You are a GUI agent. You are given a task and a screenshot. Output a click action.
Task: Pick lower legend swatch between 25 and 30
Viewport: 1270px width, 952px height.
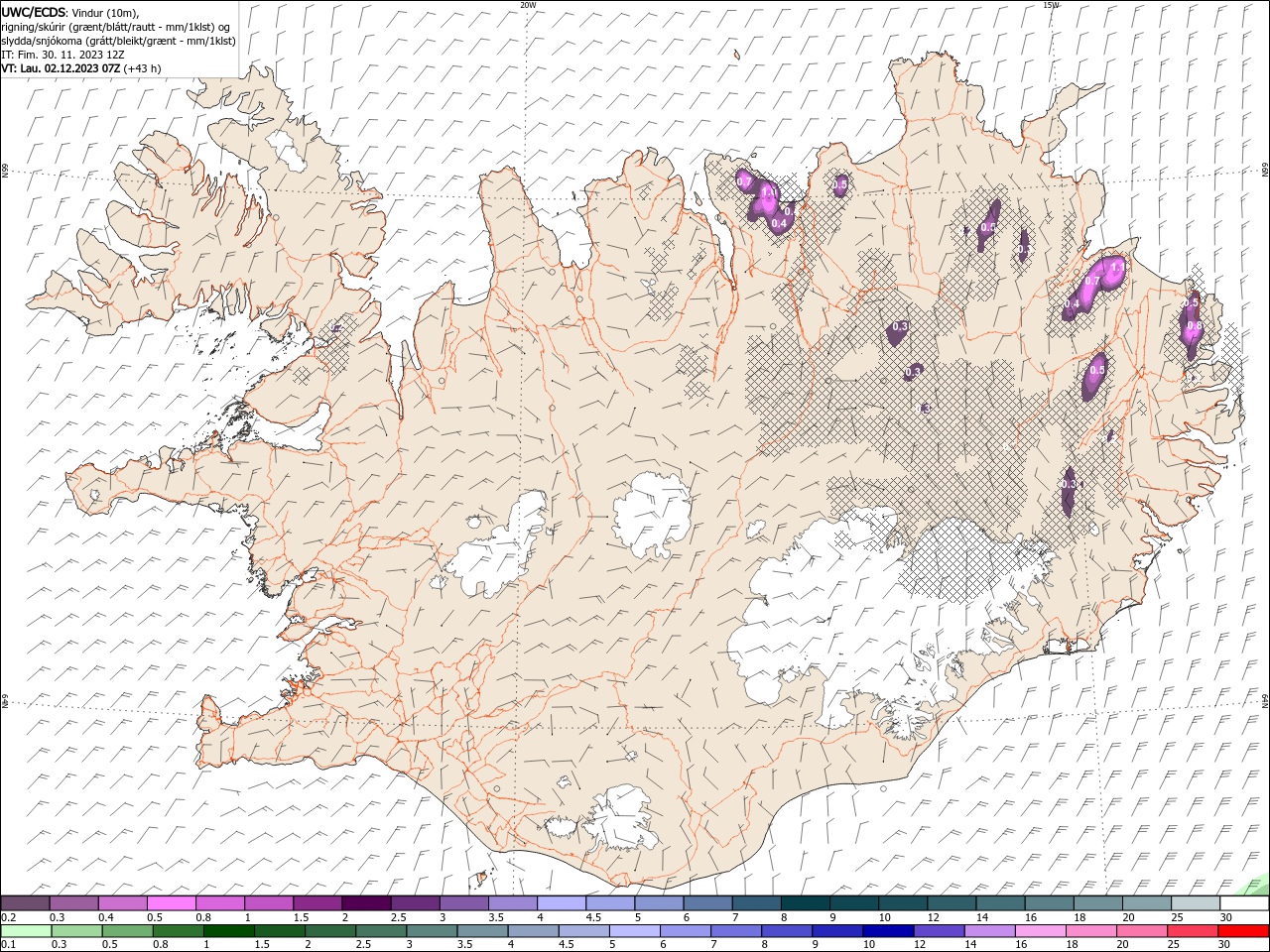click(1193, 931)
